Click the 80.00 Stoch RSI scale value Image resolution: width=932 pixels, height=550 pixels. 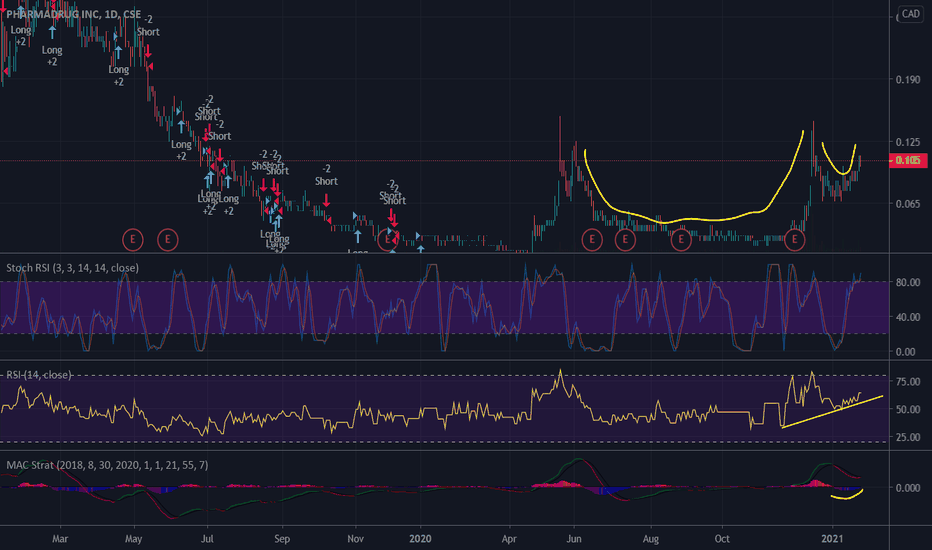pyautogui.click(x=908, y=282)
